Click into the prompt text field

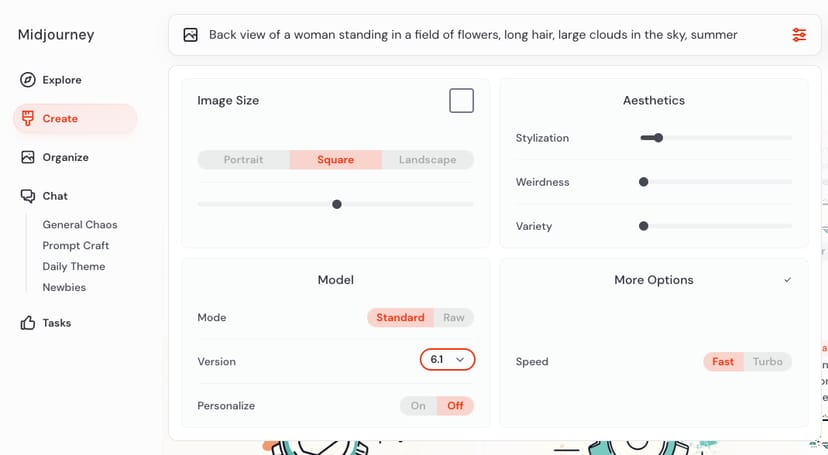[472, 35]
